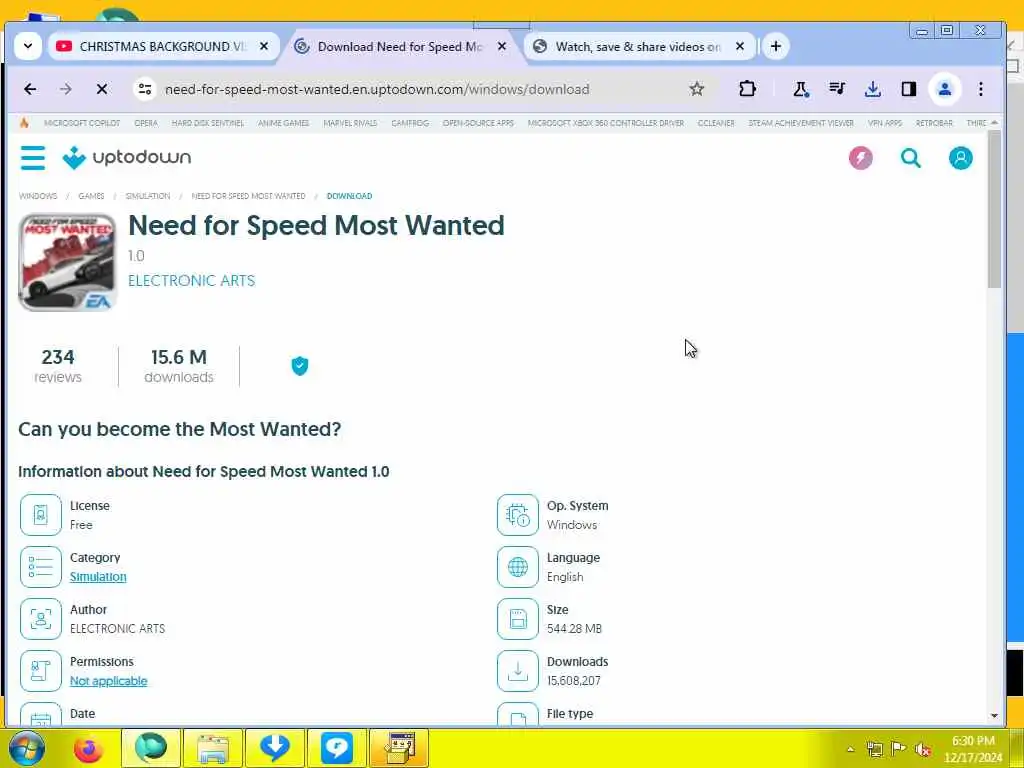The height and width of the screenshot is (768, 1024).
Task: Open blue download arrow app in taskbar
Action: click(x=274, y=748)
